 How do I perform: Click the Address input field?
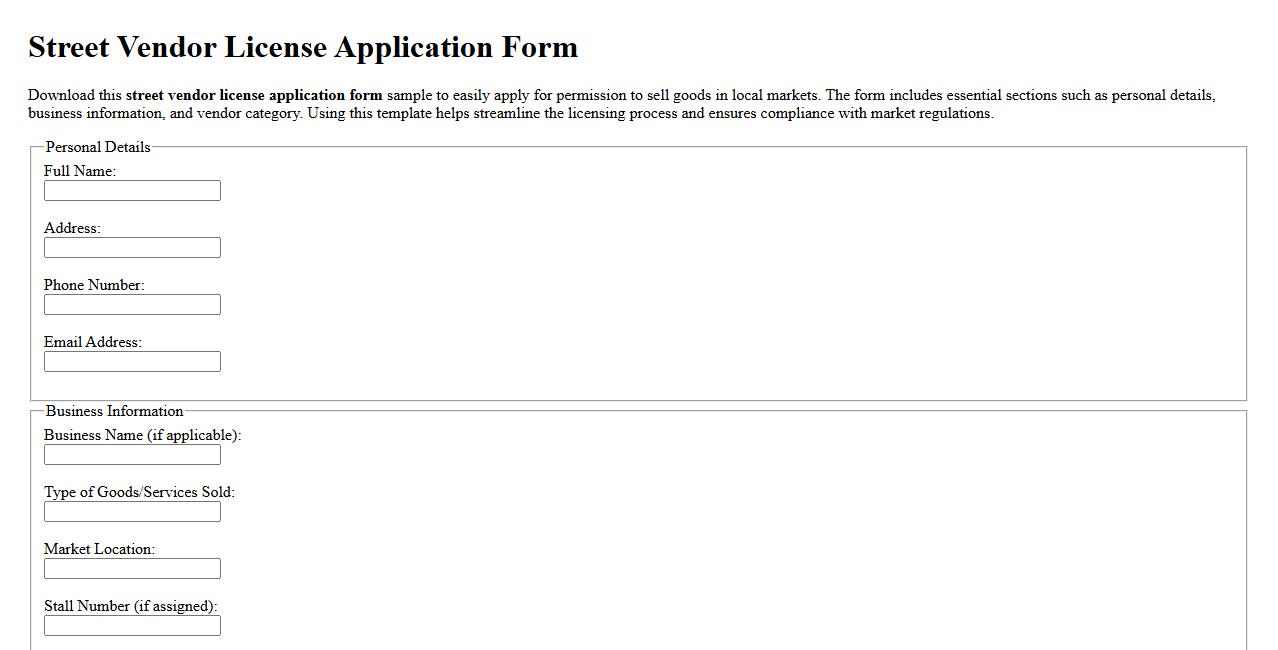[x=131, y=247]
